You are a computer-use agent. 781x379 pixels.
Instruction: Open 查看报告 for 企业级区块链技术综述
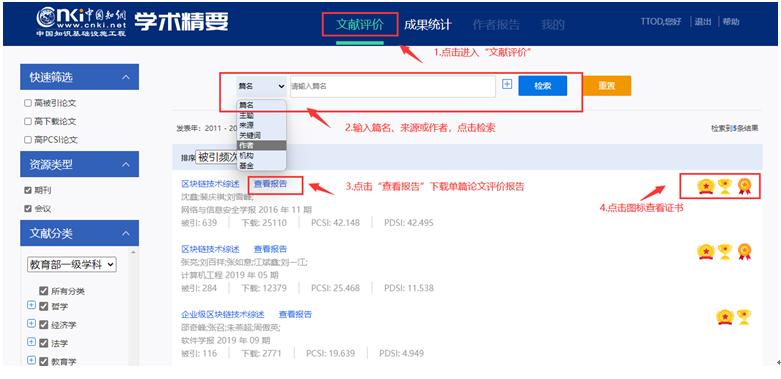tap(295, 314)
